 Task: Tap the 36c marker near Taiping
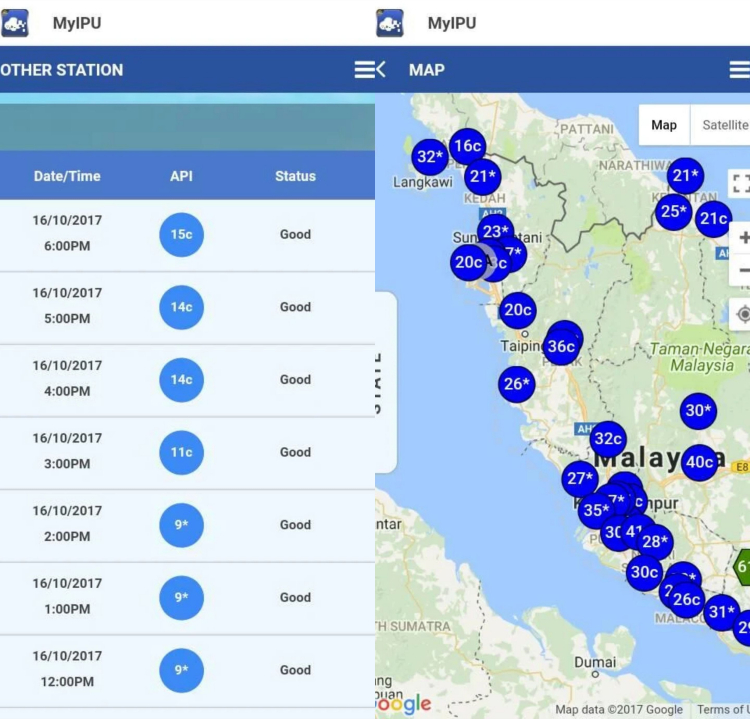click(x=561, y=346)
